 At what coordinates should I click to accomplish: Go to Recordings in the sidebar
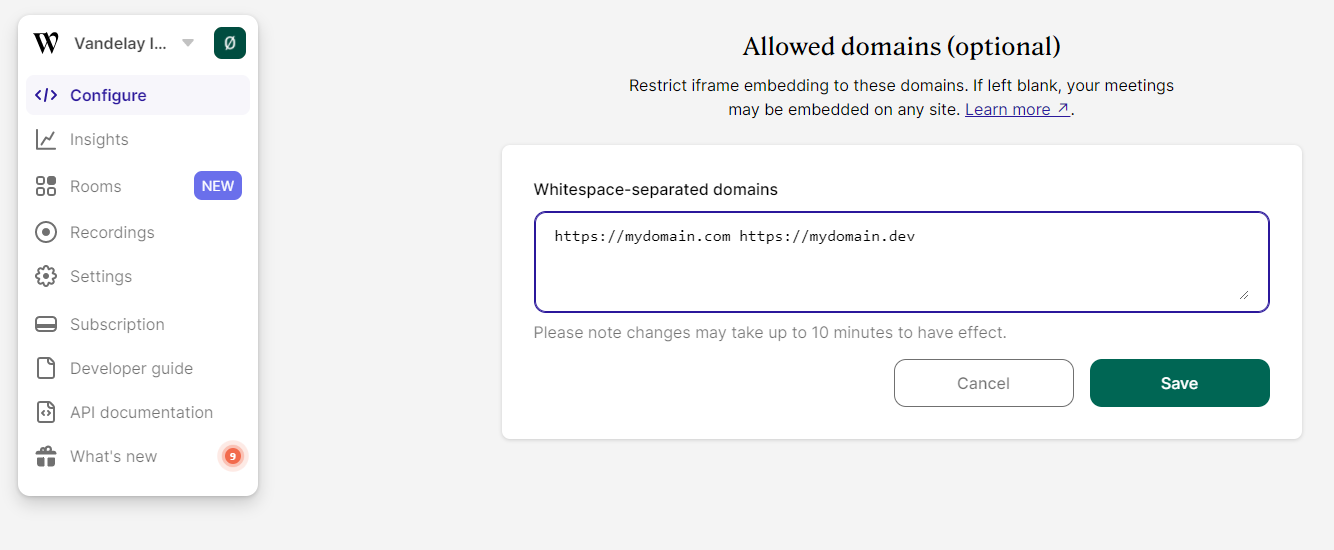coord(112,232)
